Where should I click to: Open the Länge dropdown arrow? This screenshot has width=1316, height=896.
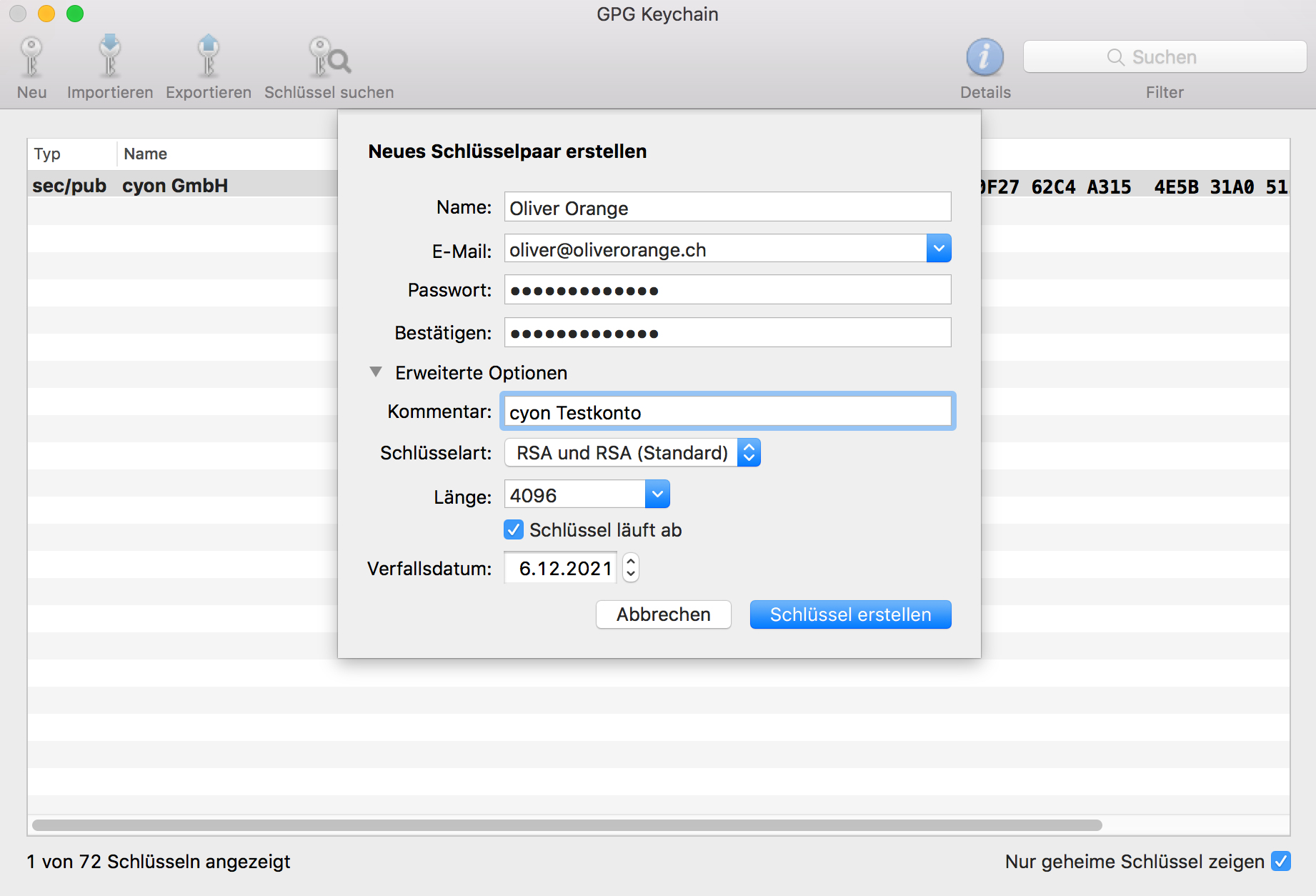click(x=657, y=494)
